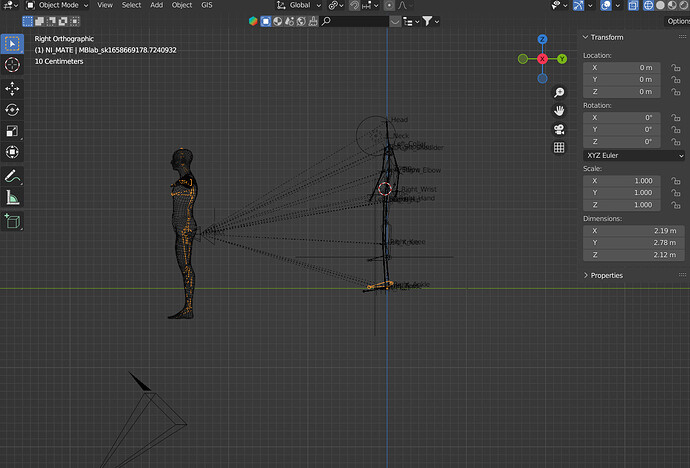This screenshot has height=468, width=690.
Task: Set selection mode to extend
Action: (40, 21)
